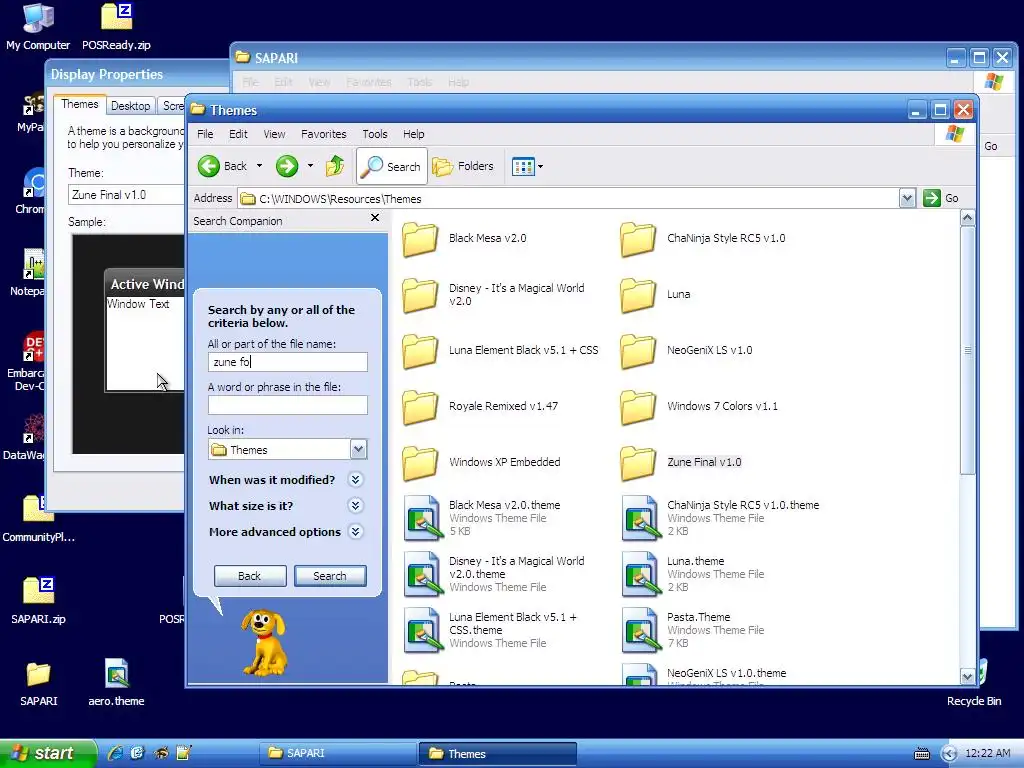Image resolution: width=1024 pixels, height=768 pixels.
Task: Open Back button history dropdown arrow
Action: coord(259,166)
